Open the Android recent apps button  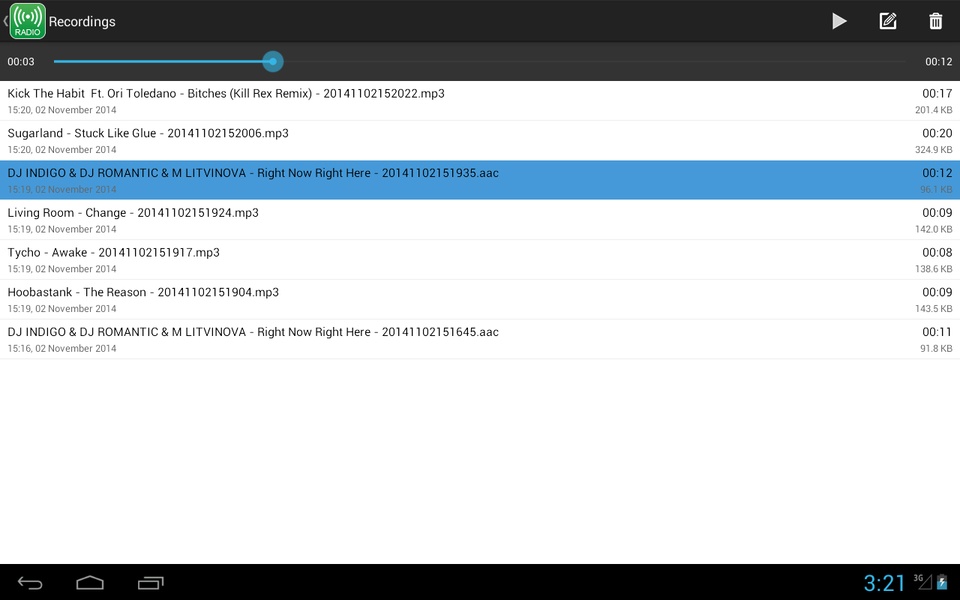pos(151,583)
